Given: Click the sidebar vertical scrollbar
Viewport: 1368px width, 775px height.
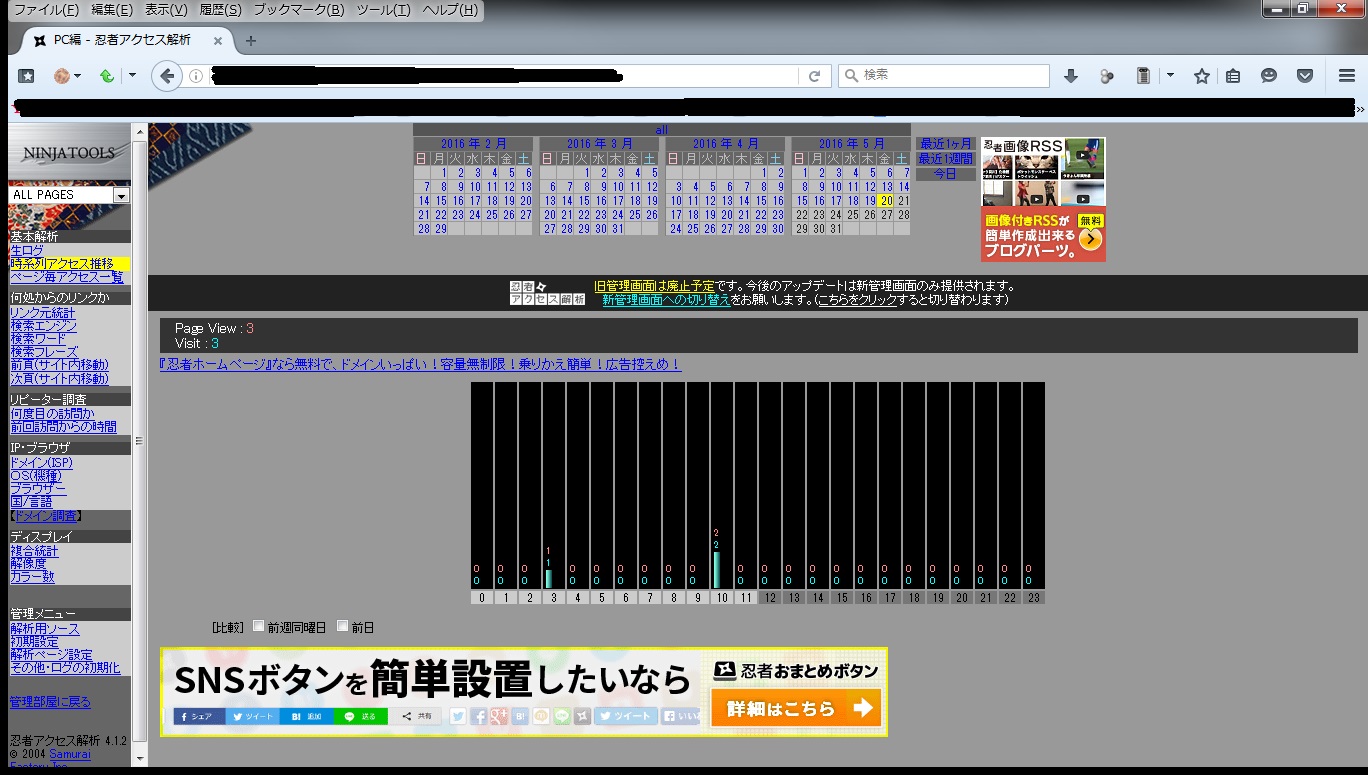Looking at the screenshot, I should pos(139,440).
